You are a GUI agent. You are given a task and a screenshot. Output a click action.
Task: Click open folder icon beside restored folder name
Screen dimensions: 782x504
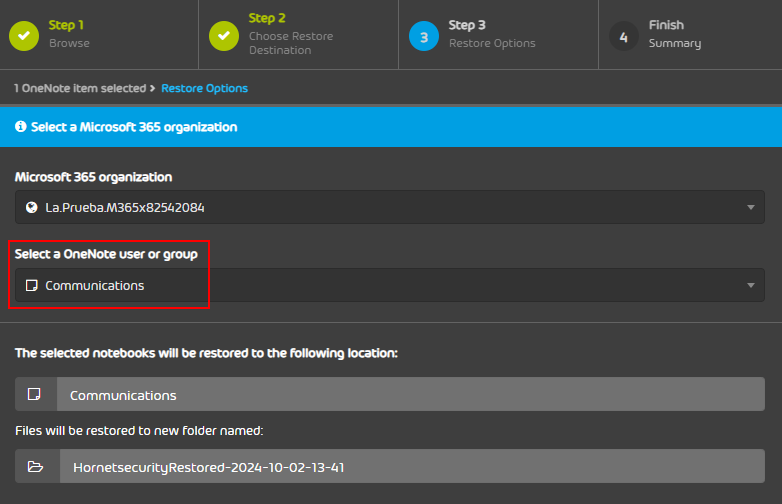coord(36,467)
